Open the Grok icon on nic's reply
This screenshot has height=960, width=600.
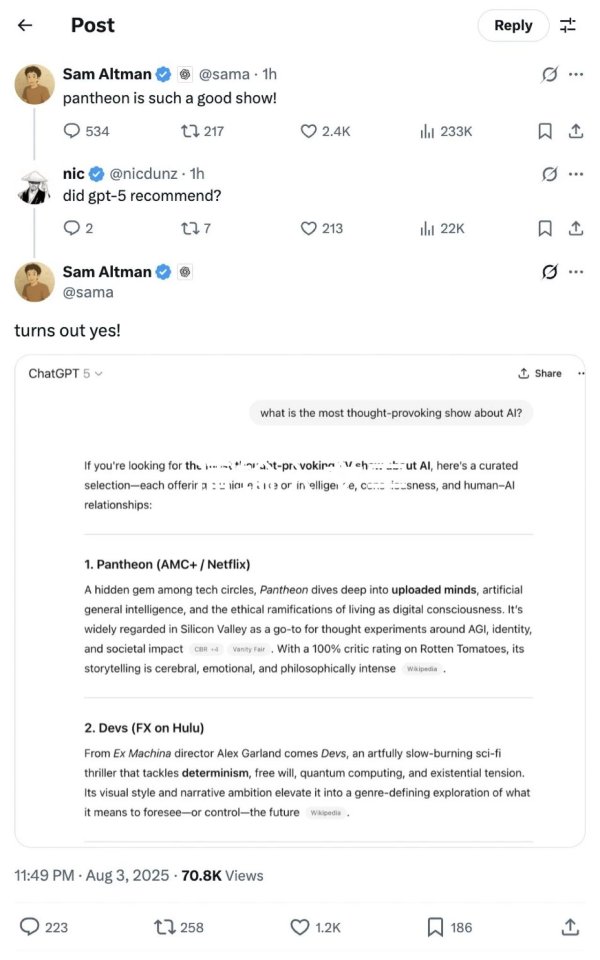coord(549,174)
